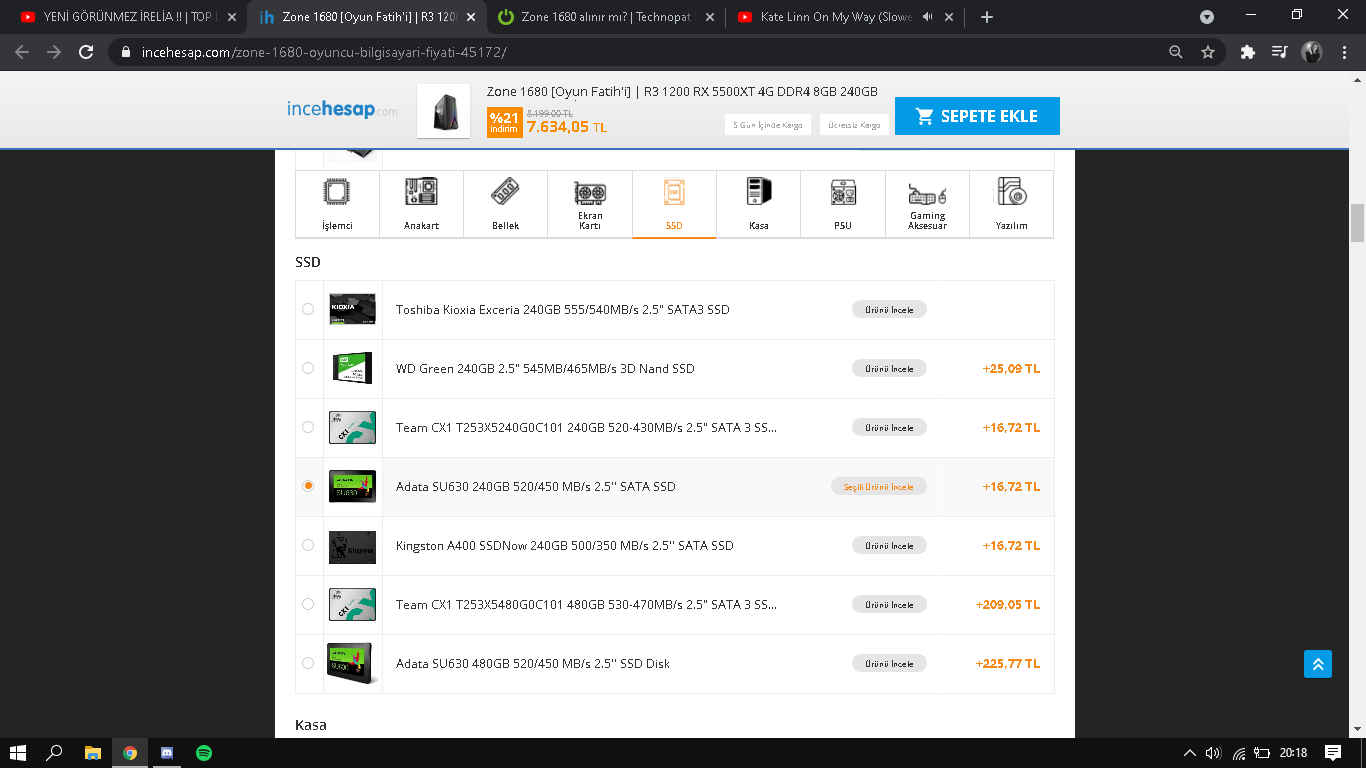Choose the WD Green 240GB radio option

(x=308, y=368)
